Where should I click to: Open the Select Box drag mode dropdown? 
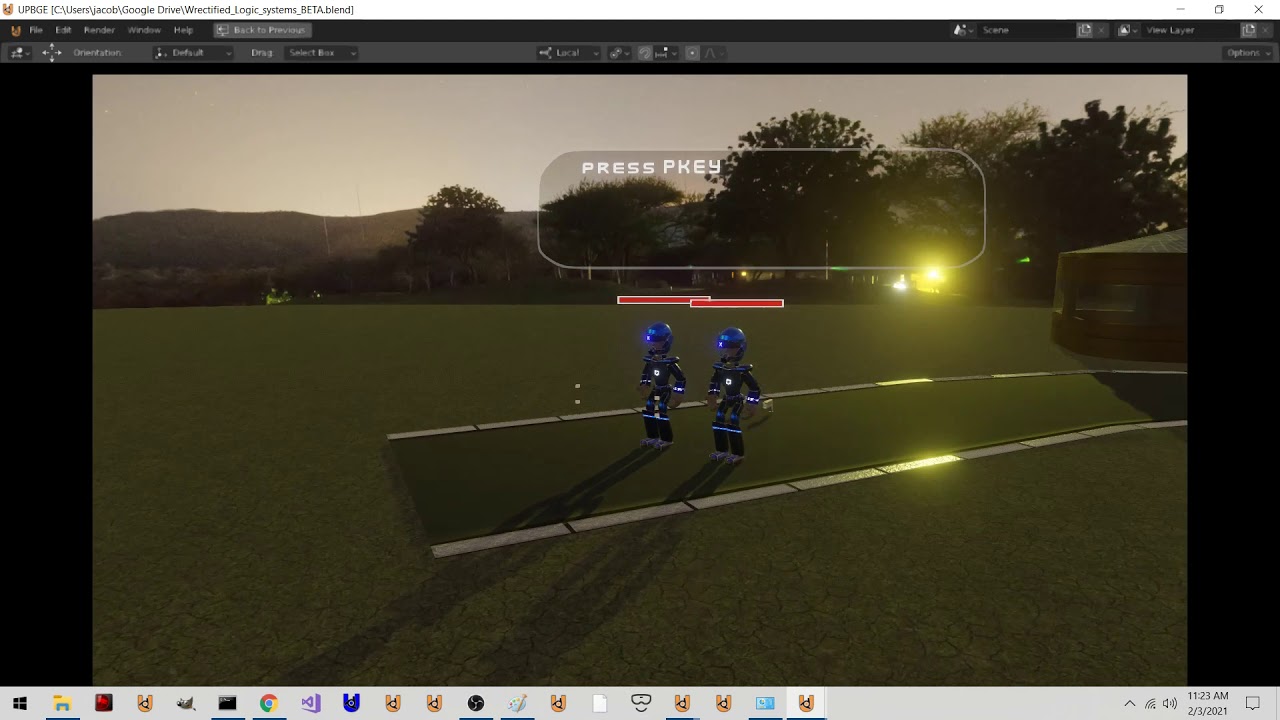tap(320, 53)
